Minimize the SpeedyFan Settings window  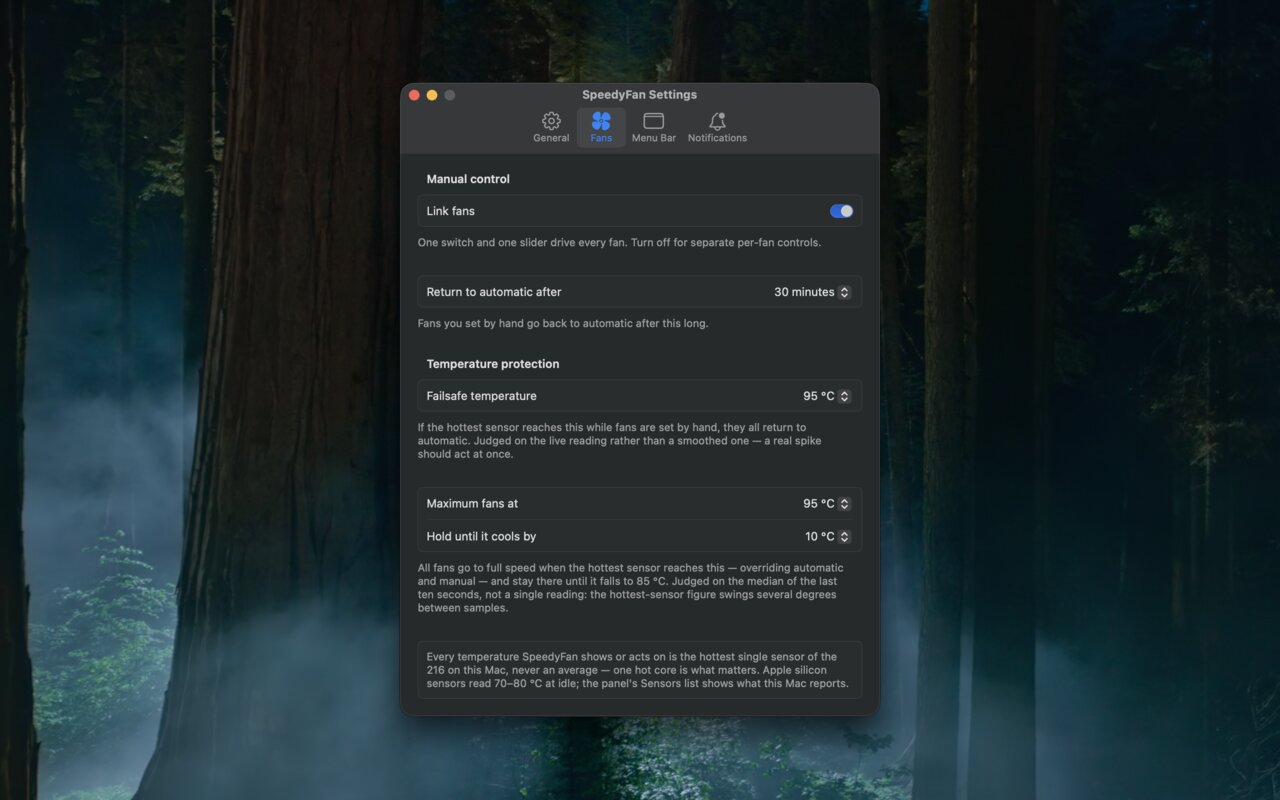(432, 95)
